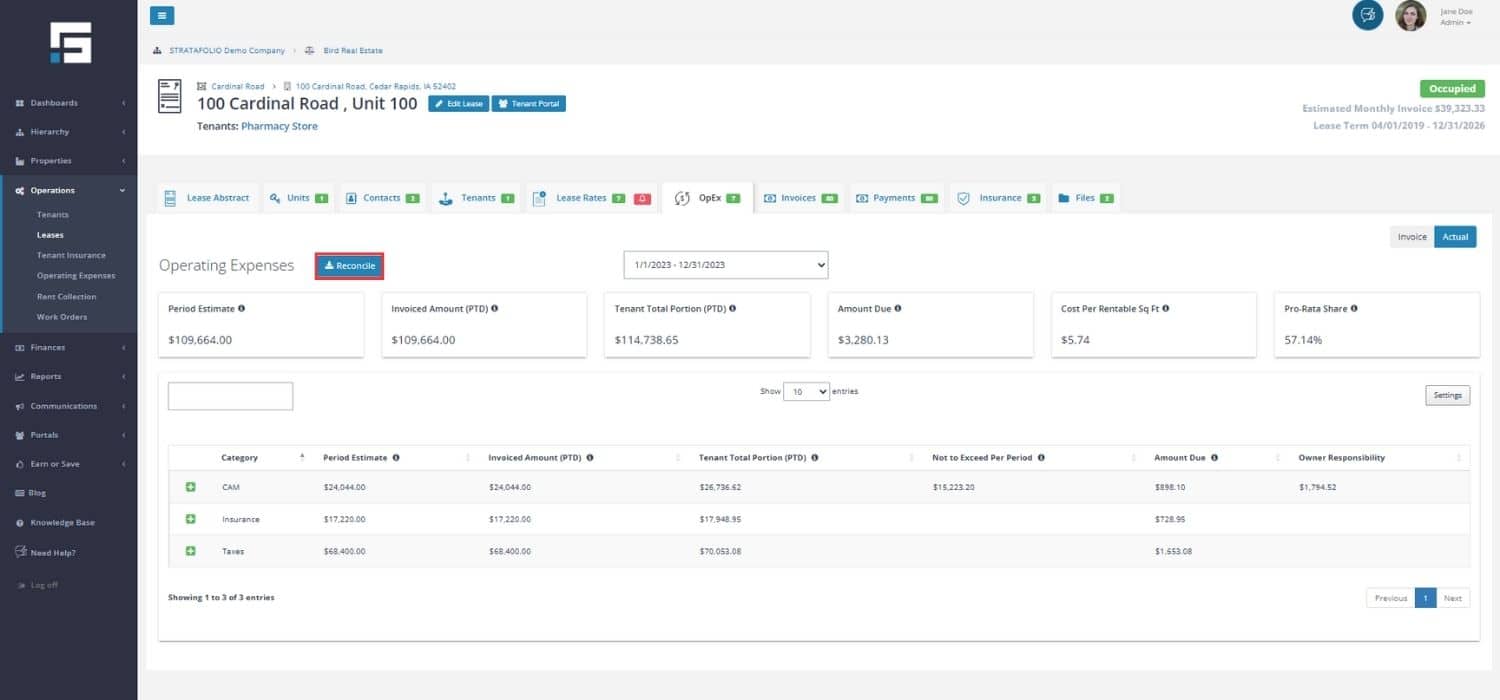Image resolution: width=1500 pixels, height=700 pixels.
Task: Click the hamburger menu toggle icon
Action: [x=162, y=15]
